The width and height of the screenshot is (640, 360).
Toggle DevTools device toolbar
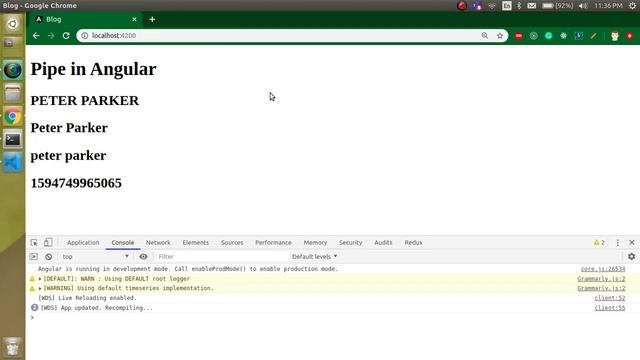[x=48, y=242]
